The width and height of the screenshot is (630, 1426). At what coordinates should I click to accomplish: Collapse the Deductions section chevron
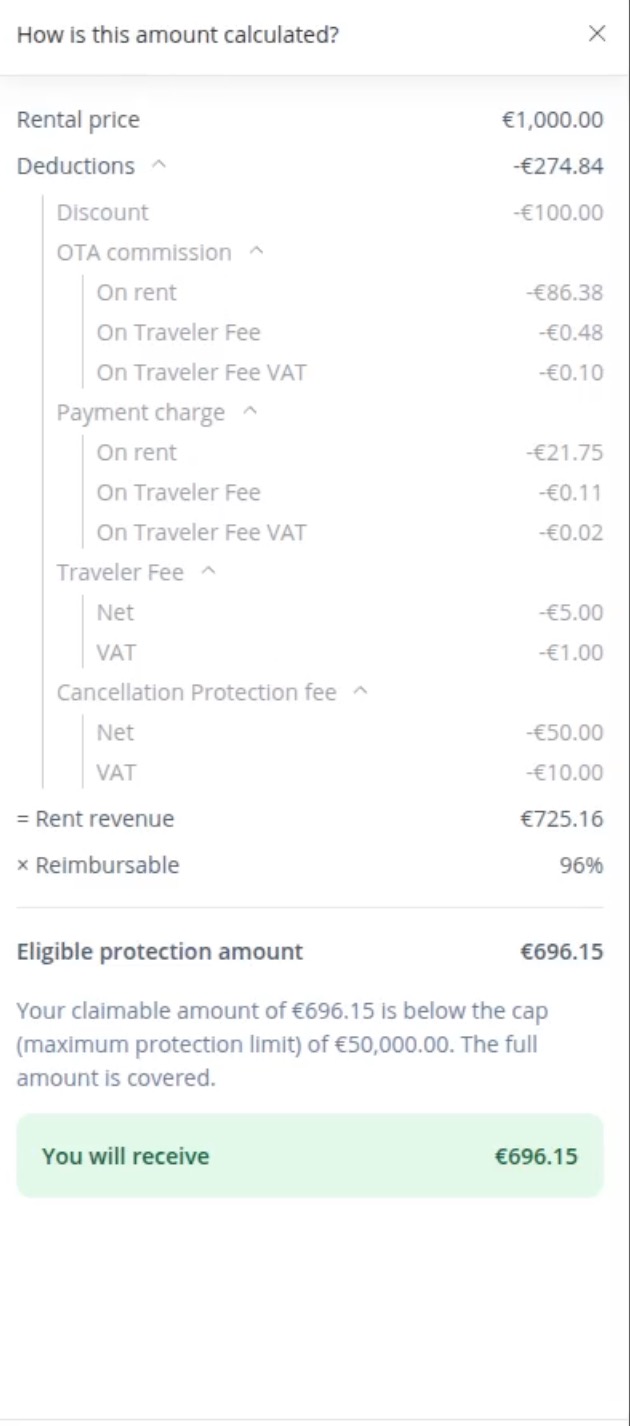coord(158,166)
